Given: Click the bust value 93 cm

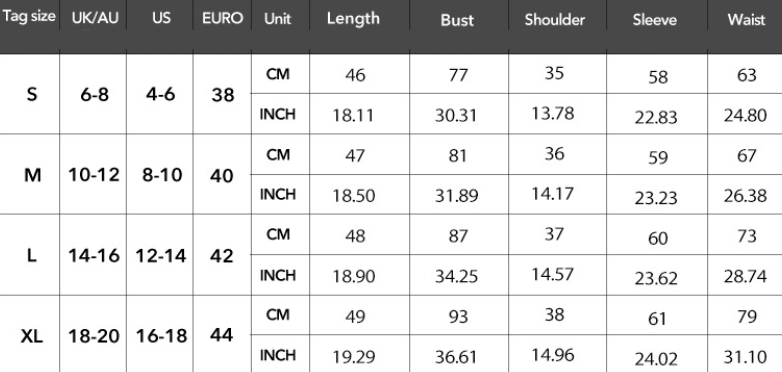Looking at the screenshot, I should pyautogui.click(x=458, y=317).
